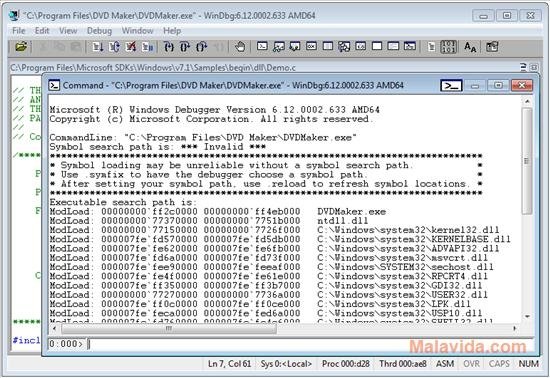The image size is (550, 378).
Task: Click the Sys 0:<Local> status entry
Action: (x=286, y=364)
